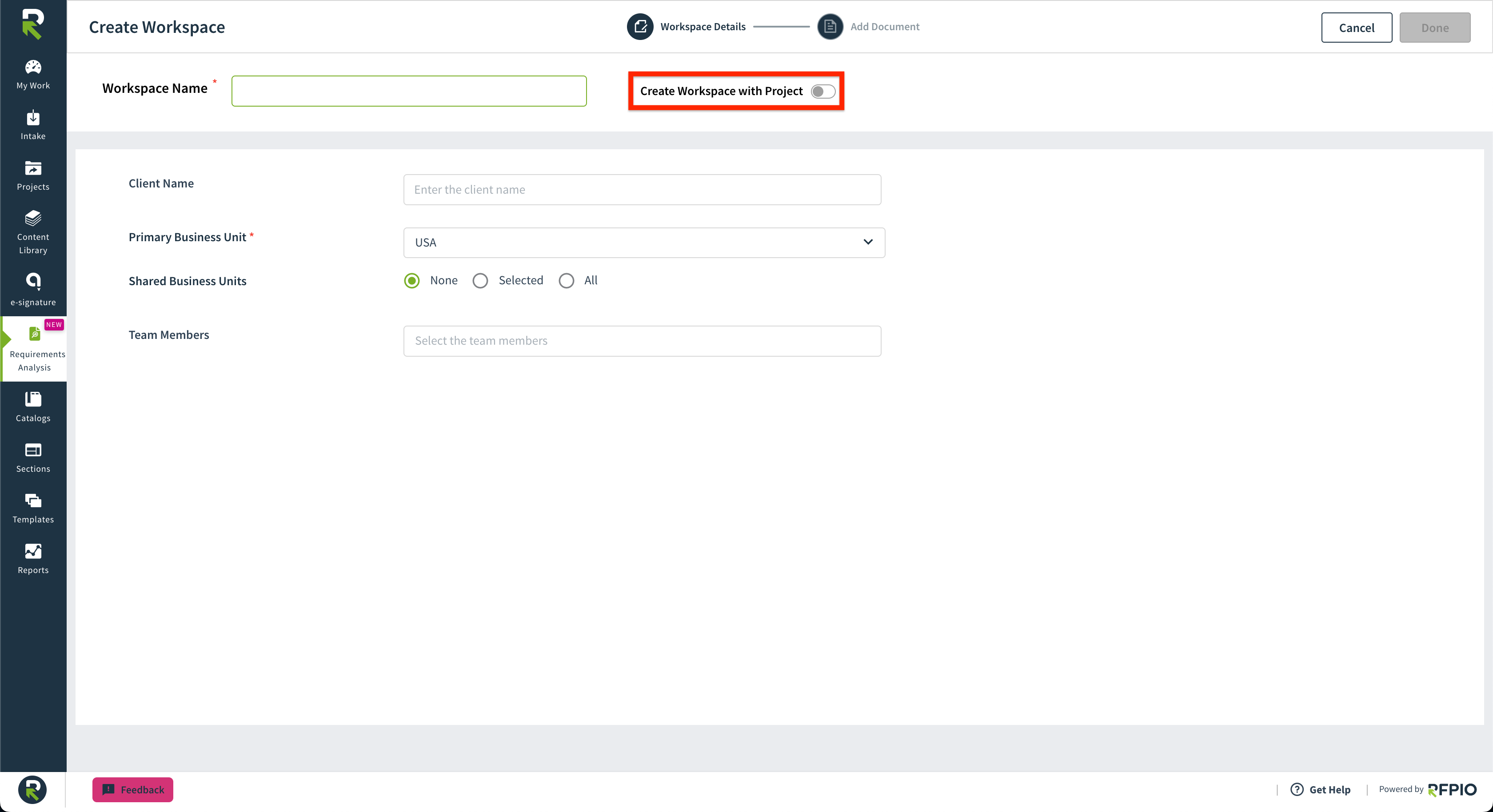Open the Intake sidebar icon

point(33,118)
